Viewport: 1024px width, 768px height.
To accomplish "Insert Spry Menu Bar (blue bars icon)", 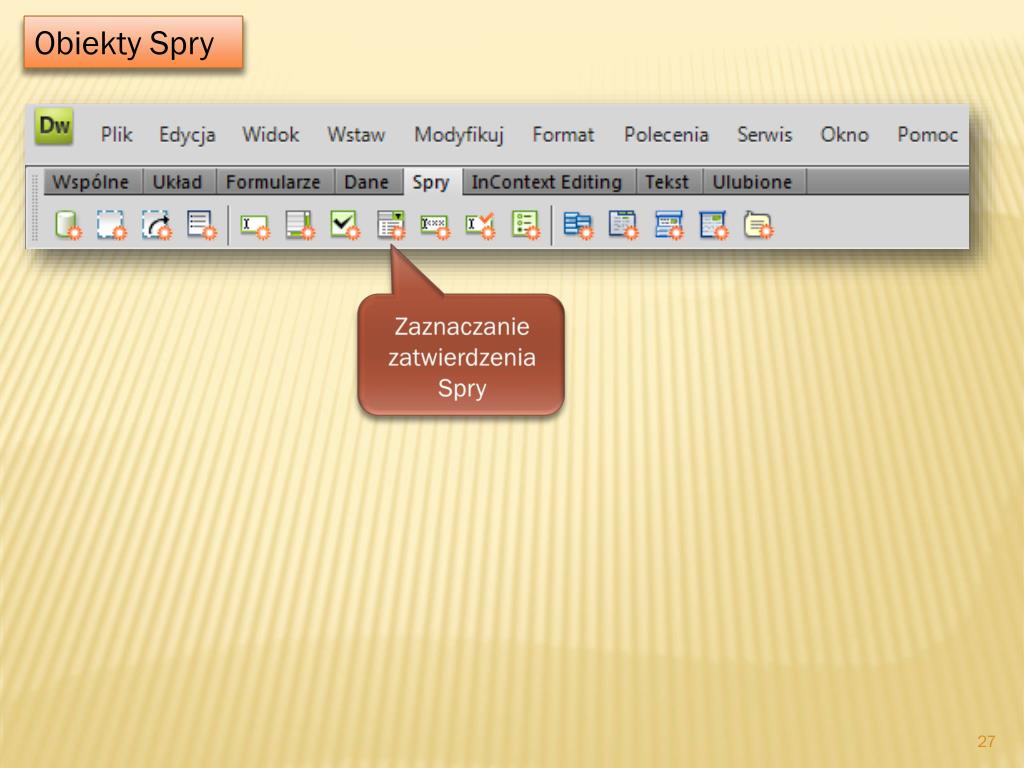I will click(579, 225).
